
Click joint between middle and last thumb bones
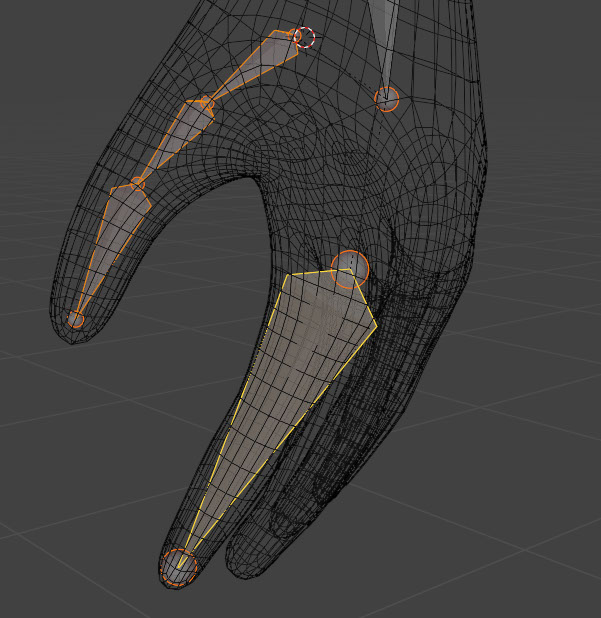[137, 185]
